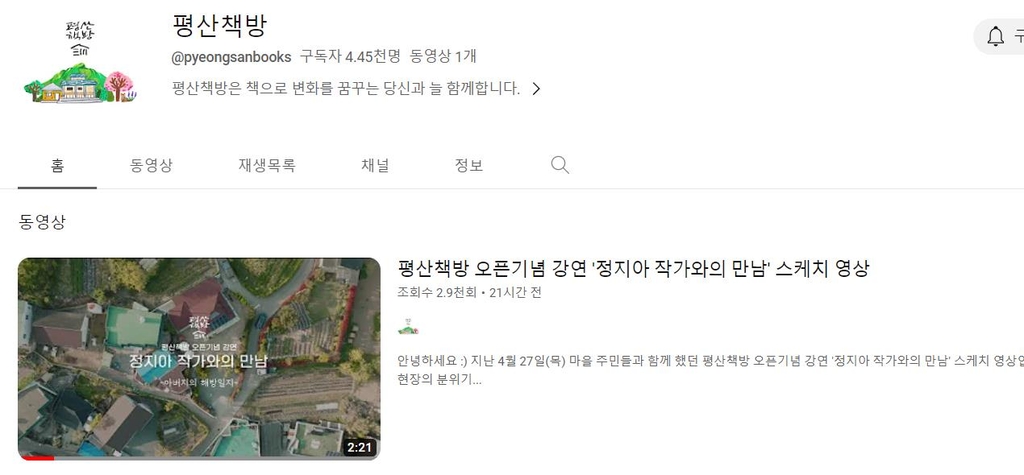Open the 정지아 작가와의 만남 video thumbnail
This screenshot has height=475, width=1024.
(199, 359)
